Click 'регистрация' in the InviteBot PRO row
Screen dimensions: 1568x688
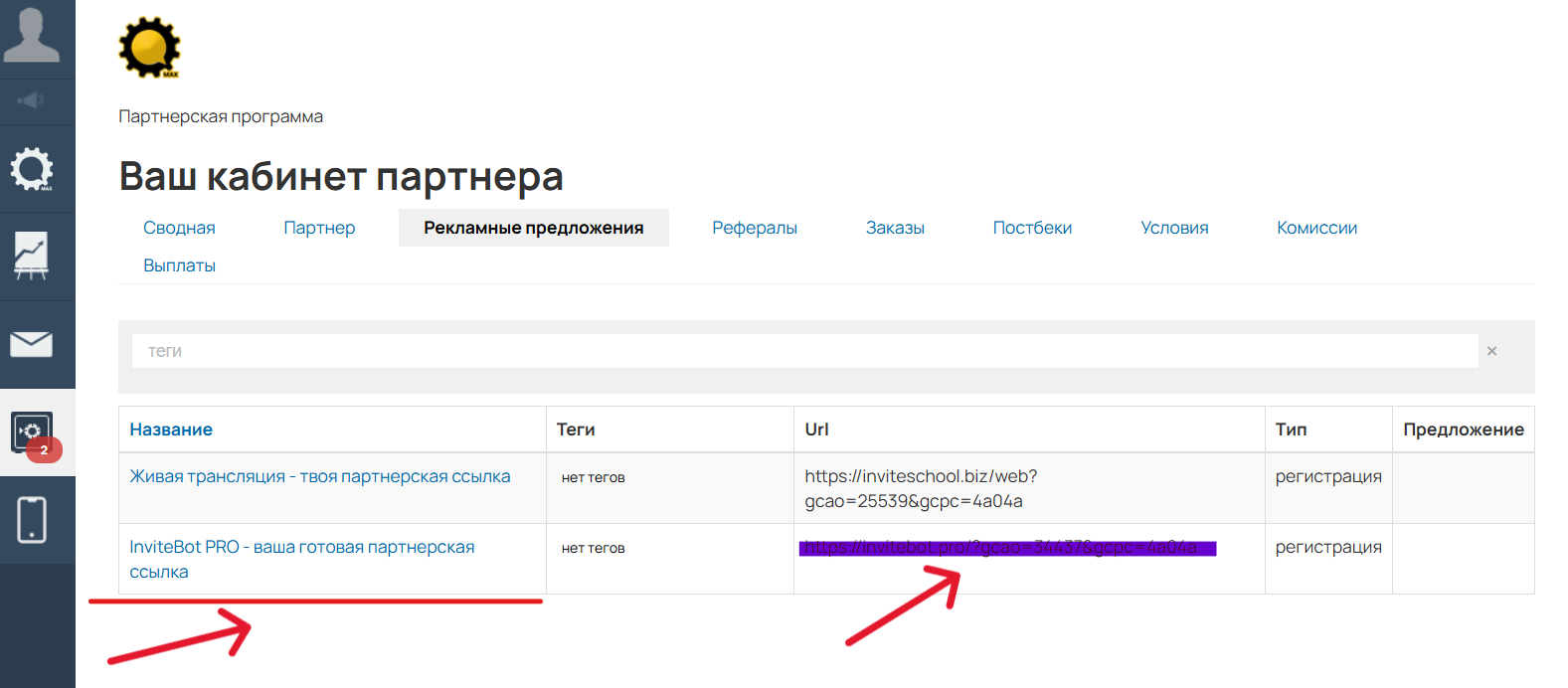pos(1328,547)
